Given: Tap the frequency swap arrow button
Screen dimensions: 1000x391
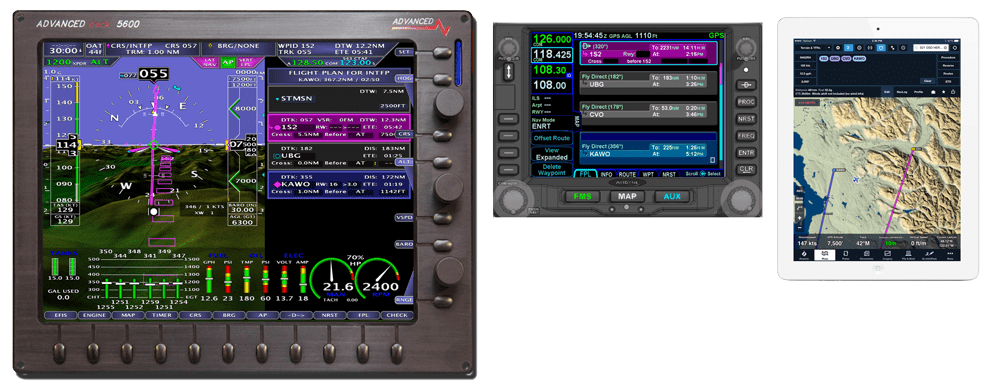Looking at the screenshot, I should [x=508, y=70].
